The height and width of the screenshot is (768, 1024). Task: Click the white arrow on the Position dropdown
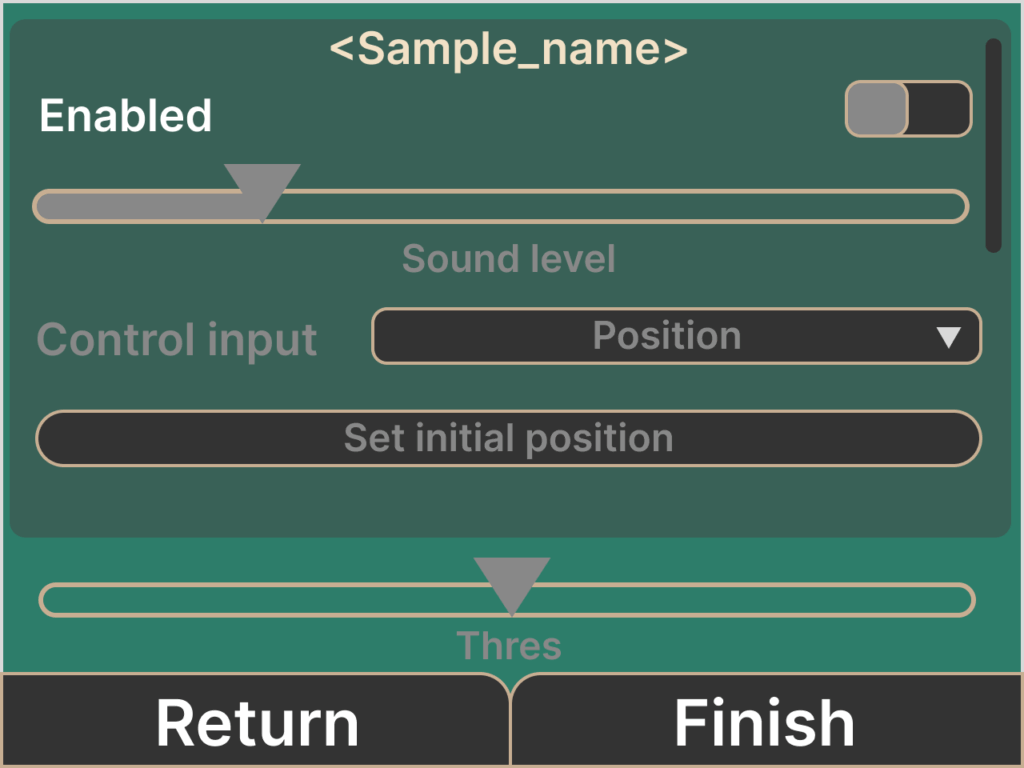948,337
